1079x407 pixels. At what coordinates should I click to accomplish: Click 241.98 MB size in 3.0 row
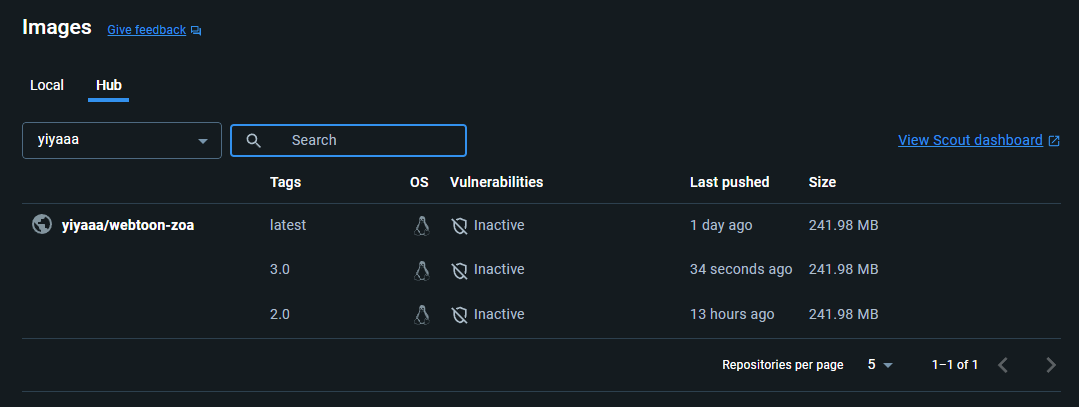(844, 269)
